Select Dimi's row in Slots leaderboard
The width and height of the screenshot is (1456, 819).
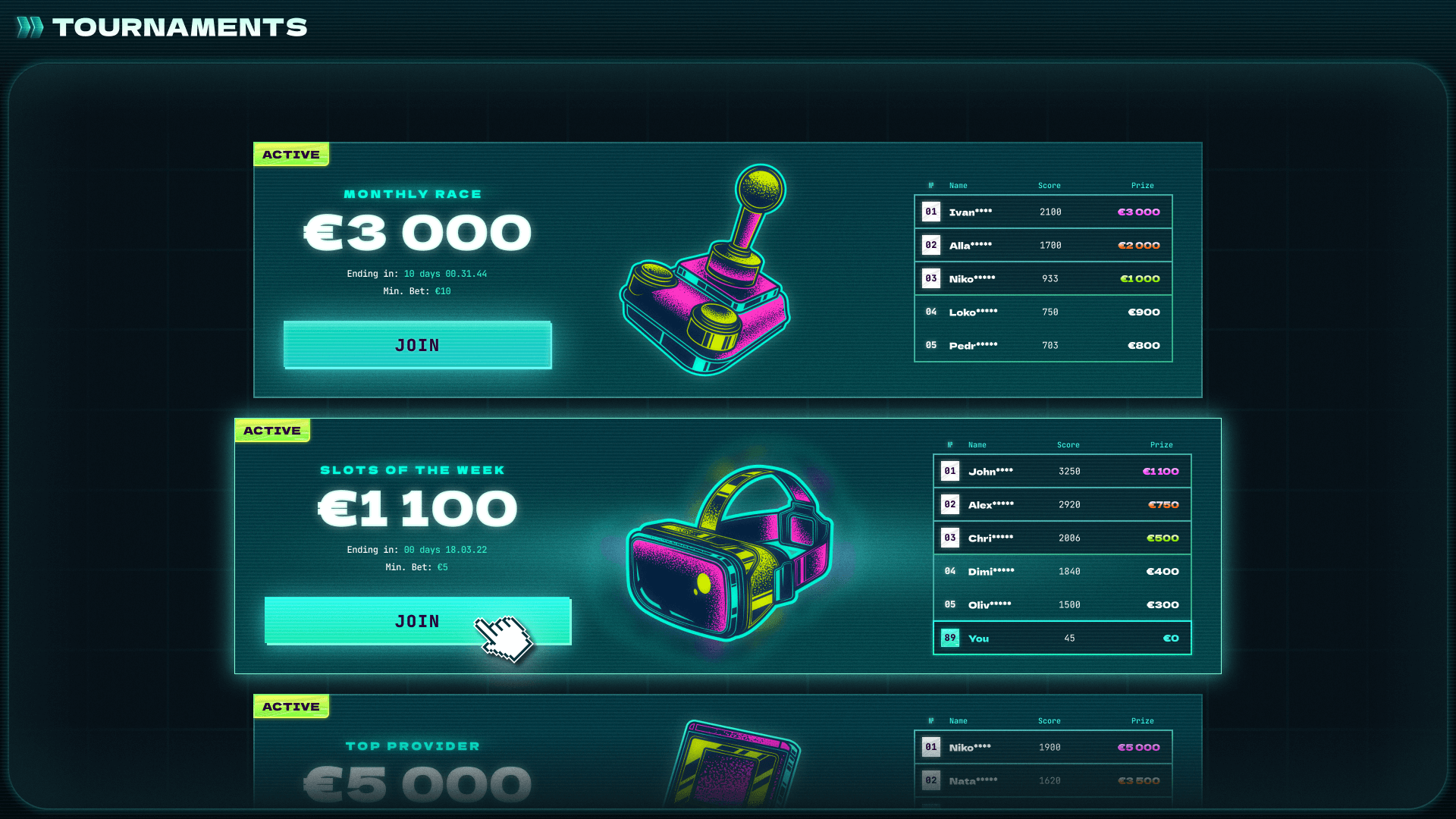(x=1062, y=571)
